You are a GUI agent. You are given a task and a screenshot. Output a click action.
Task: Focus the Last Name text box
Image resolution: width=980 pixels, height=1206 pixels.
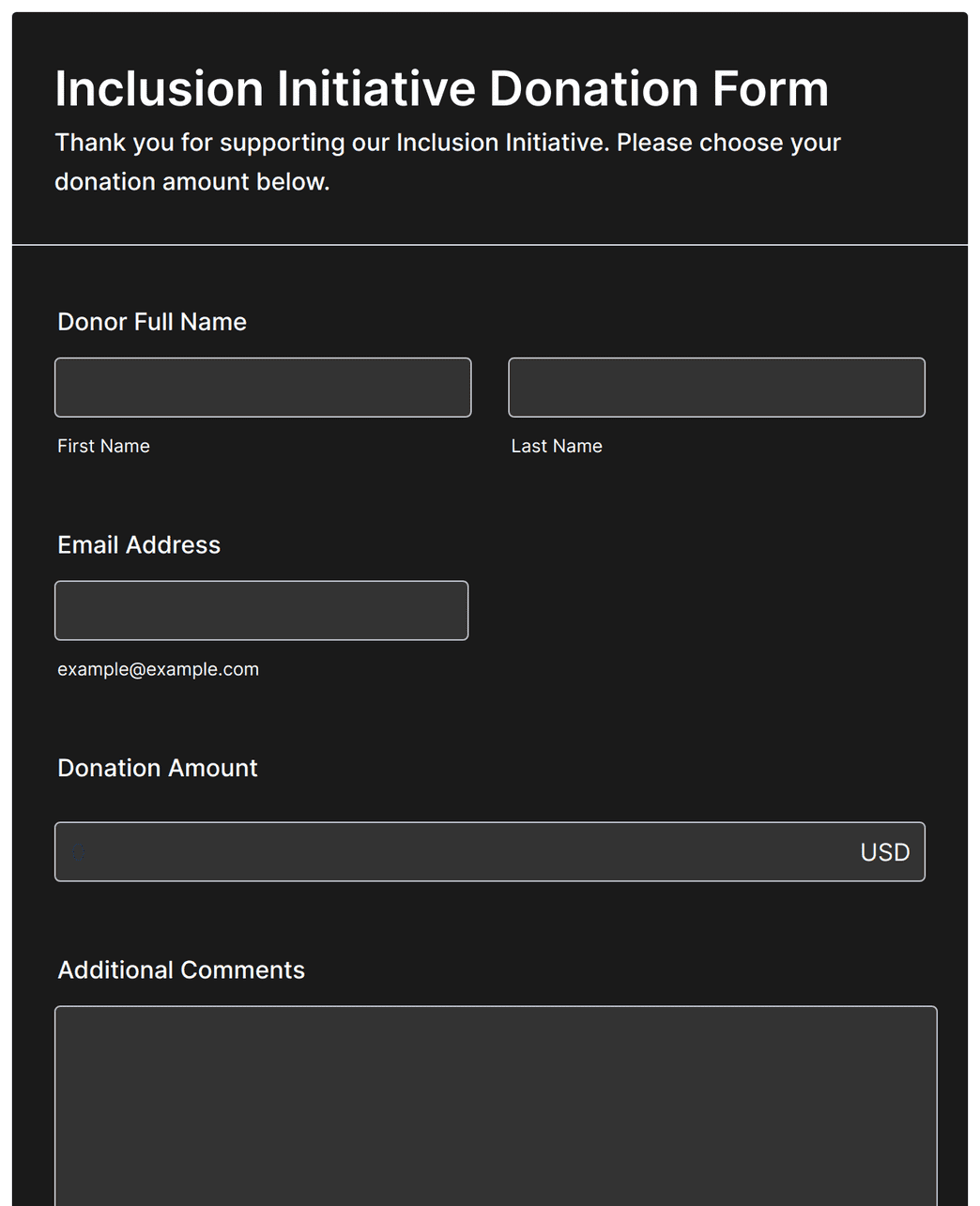pos(716,388)
